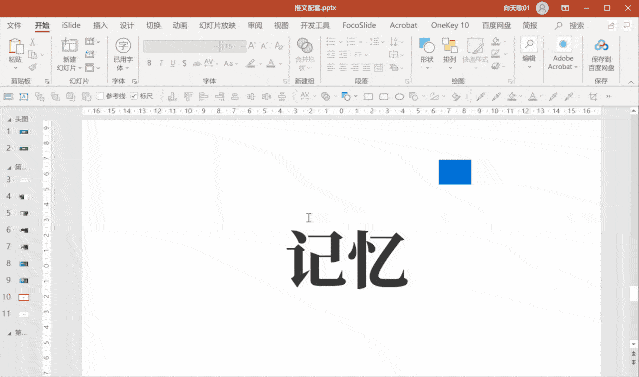Screen dimensions: 639x377
Task: Toggle the 标尺 ruler checkbox
Action: click(134, 96)
